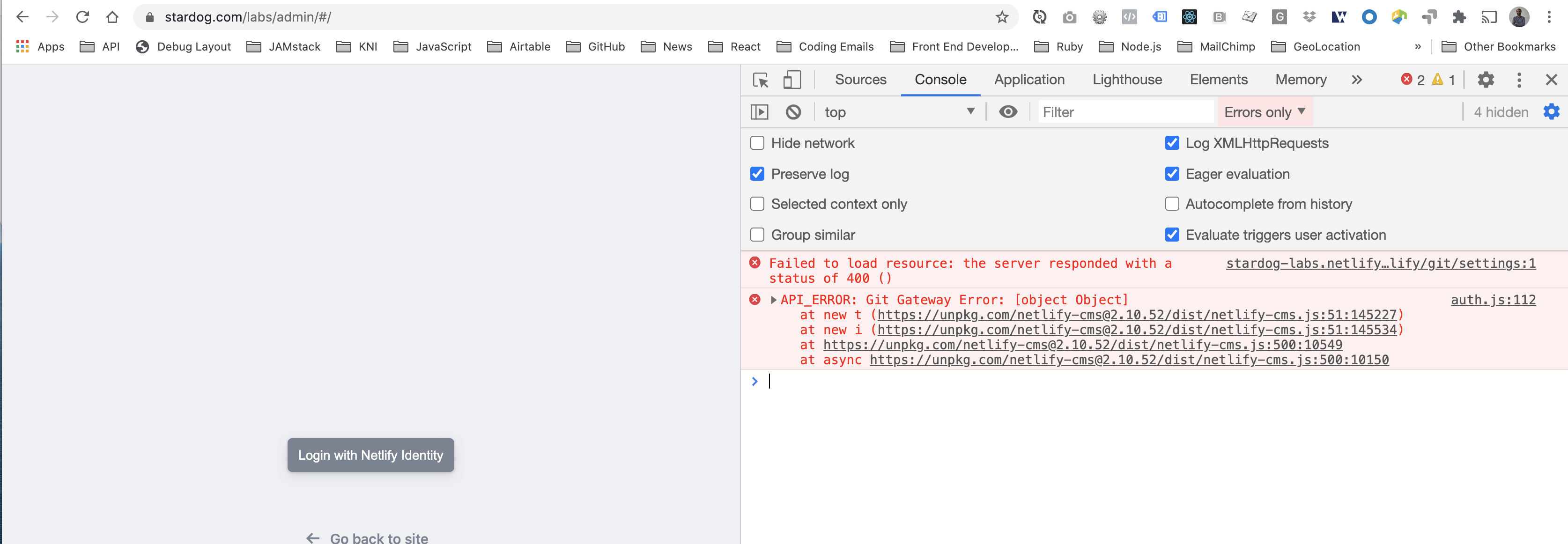
Task: Open the auth.js:112 source link
Action: [1493, 299]
